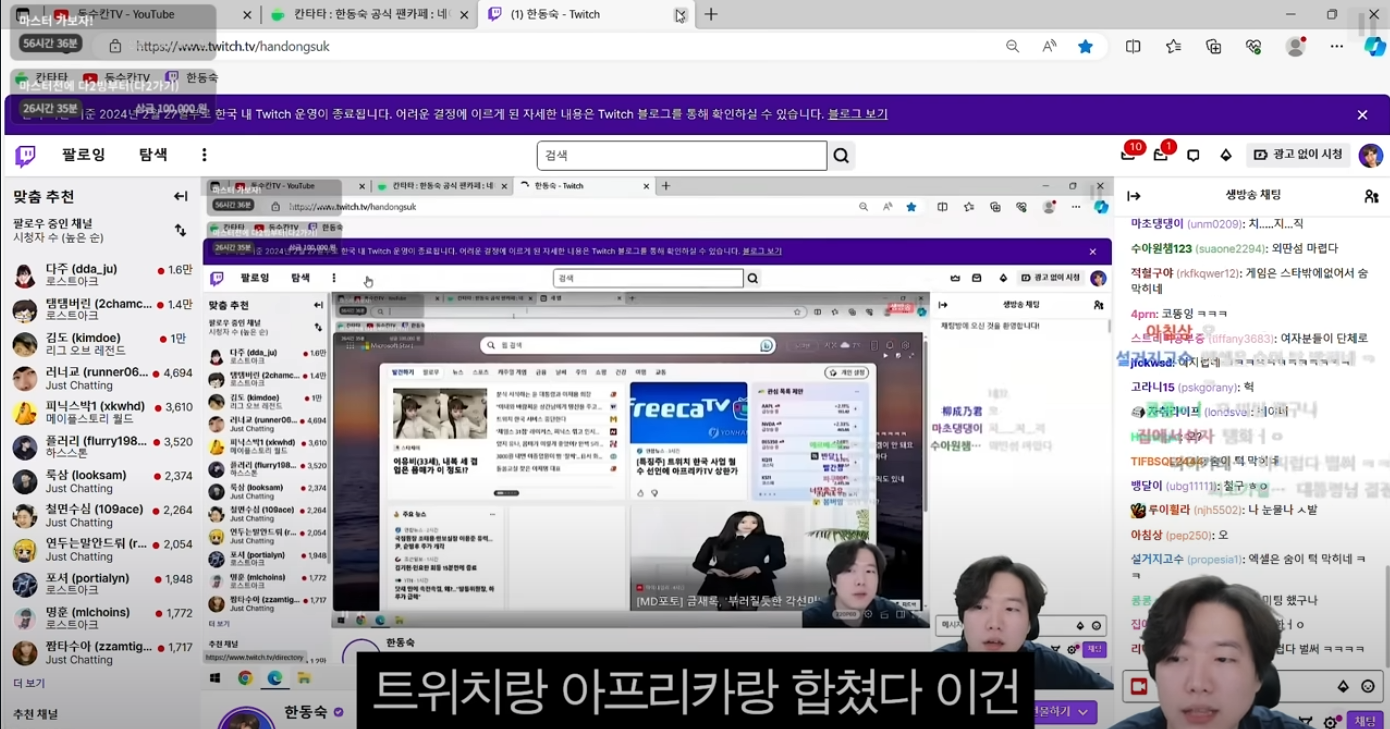The image size is (1390, 729).
Task: Open Edge split screen icon
Action: tap(1133, 46)
